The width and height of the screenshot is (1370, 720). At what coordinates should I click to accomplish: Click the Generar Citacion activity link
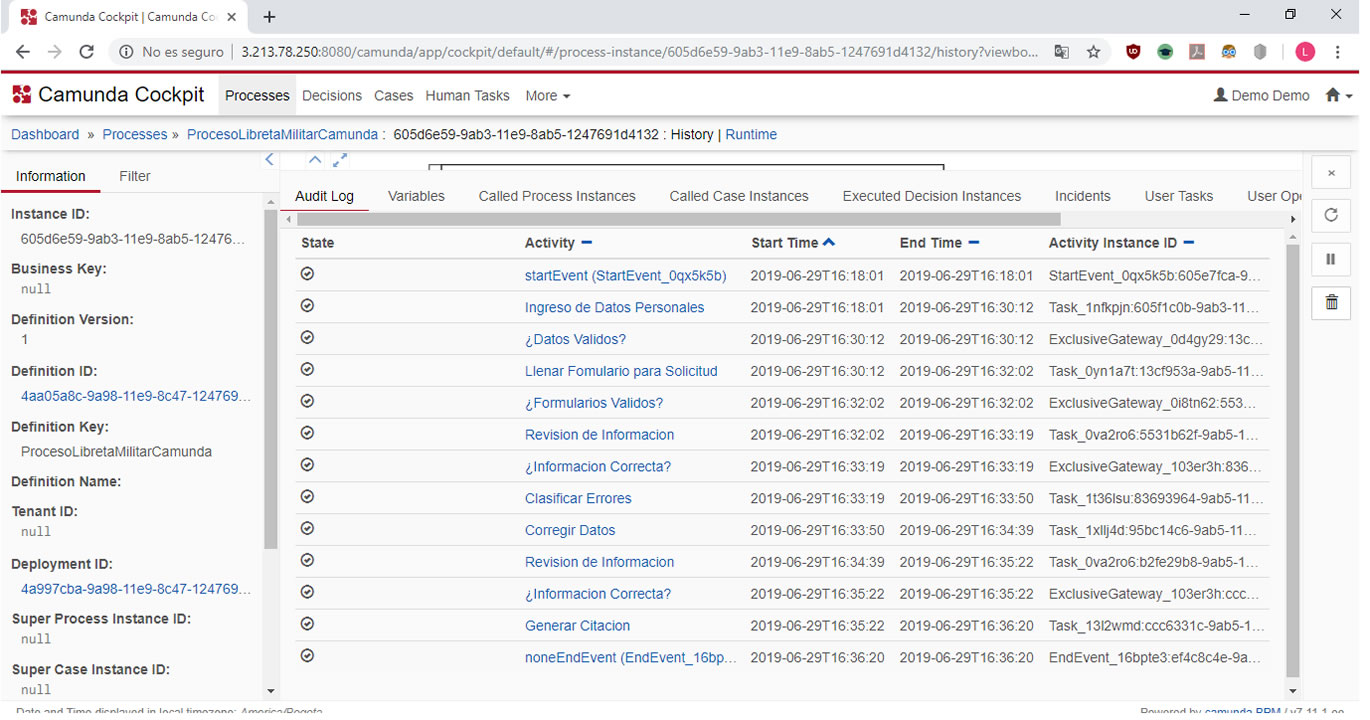[x=577, y=626]
